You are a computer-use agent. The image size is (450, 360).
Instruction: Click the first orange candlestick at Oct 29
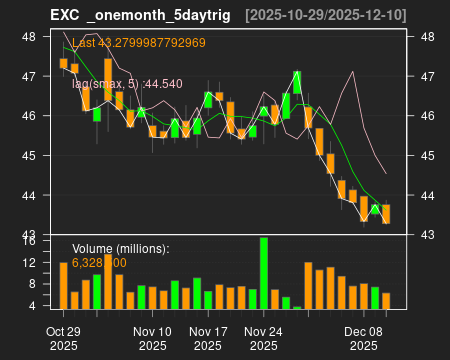[63, 63]
